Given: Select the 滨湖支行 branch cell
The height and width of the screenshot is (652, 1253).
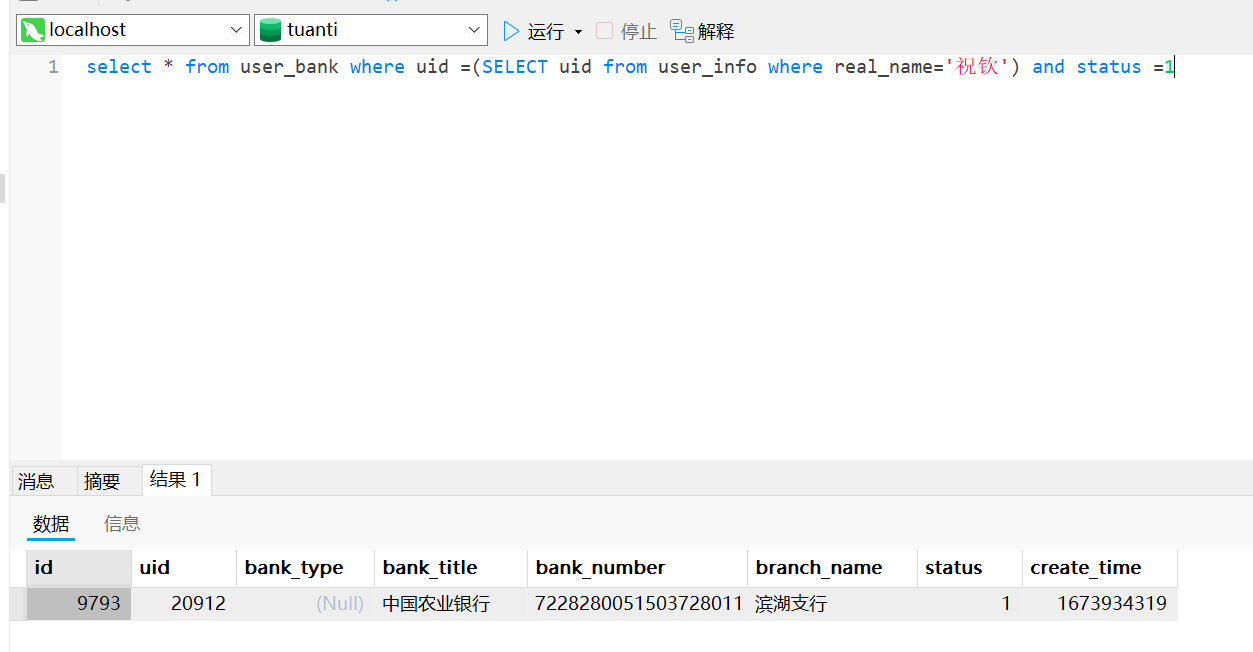Looking at the screenshot, I should tap(832, 604).
